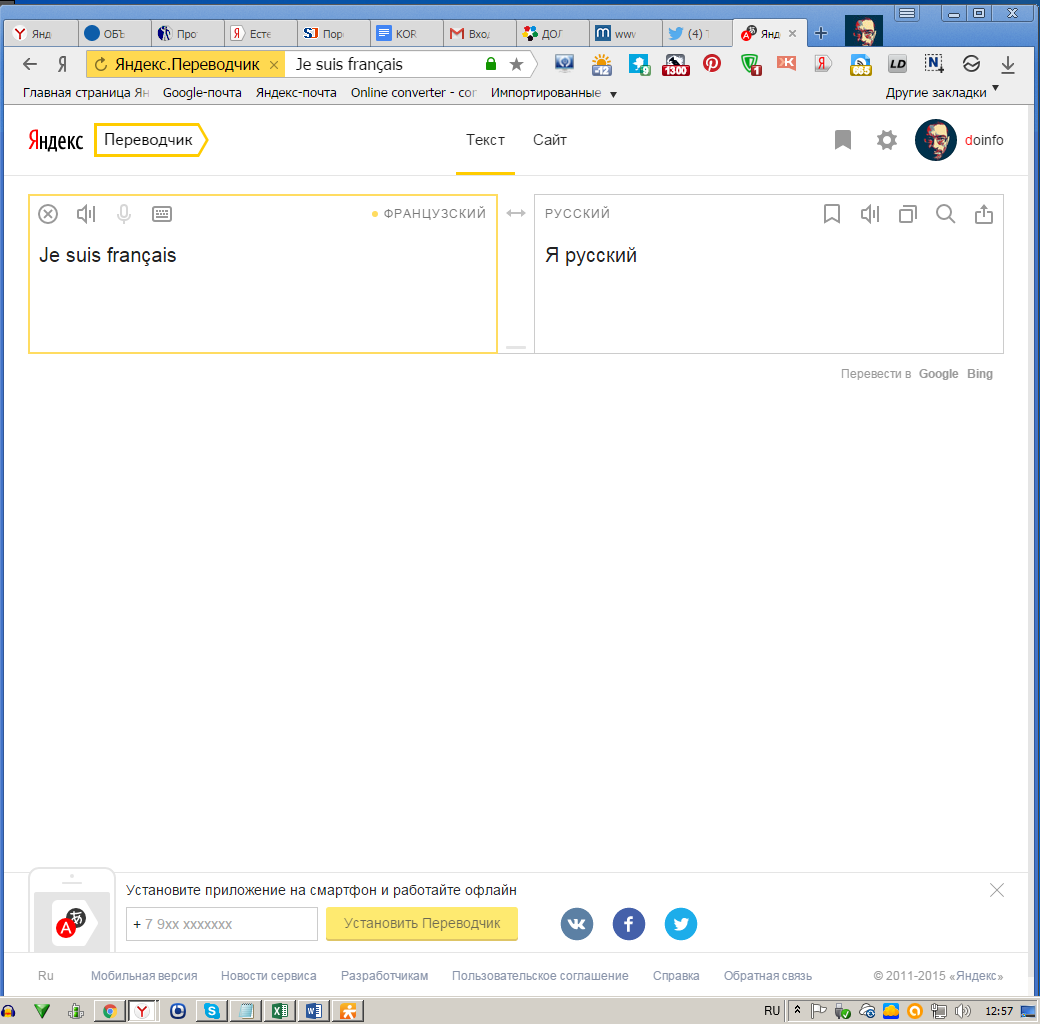Click Установить Переводчик button
The width and height of the screenshot is (1040, 1024).
(422, 923)
